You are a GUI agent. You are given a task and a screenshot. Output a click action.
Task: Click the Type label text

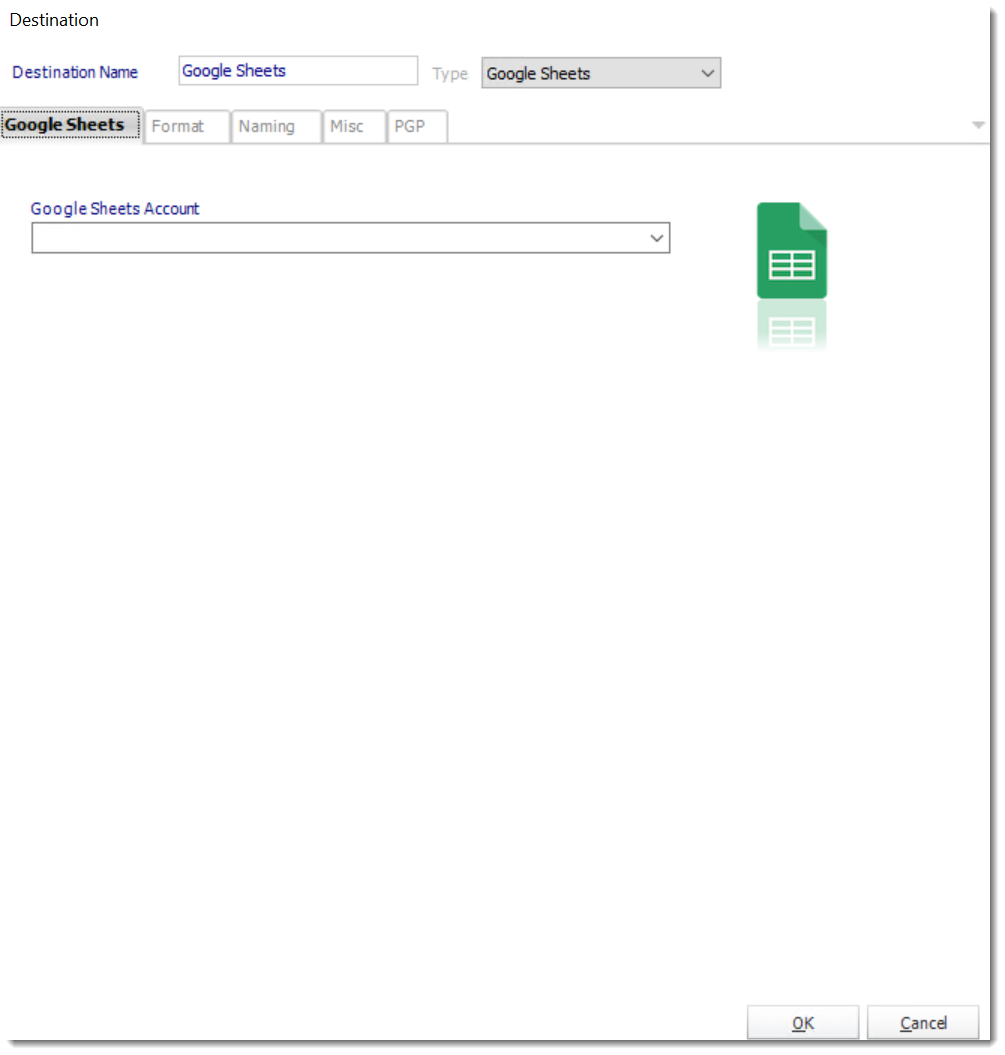click(x=449, y=73)
